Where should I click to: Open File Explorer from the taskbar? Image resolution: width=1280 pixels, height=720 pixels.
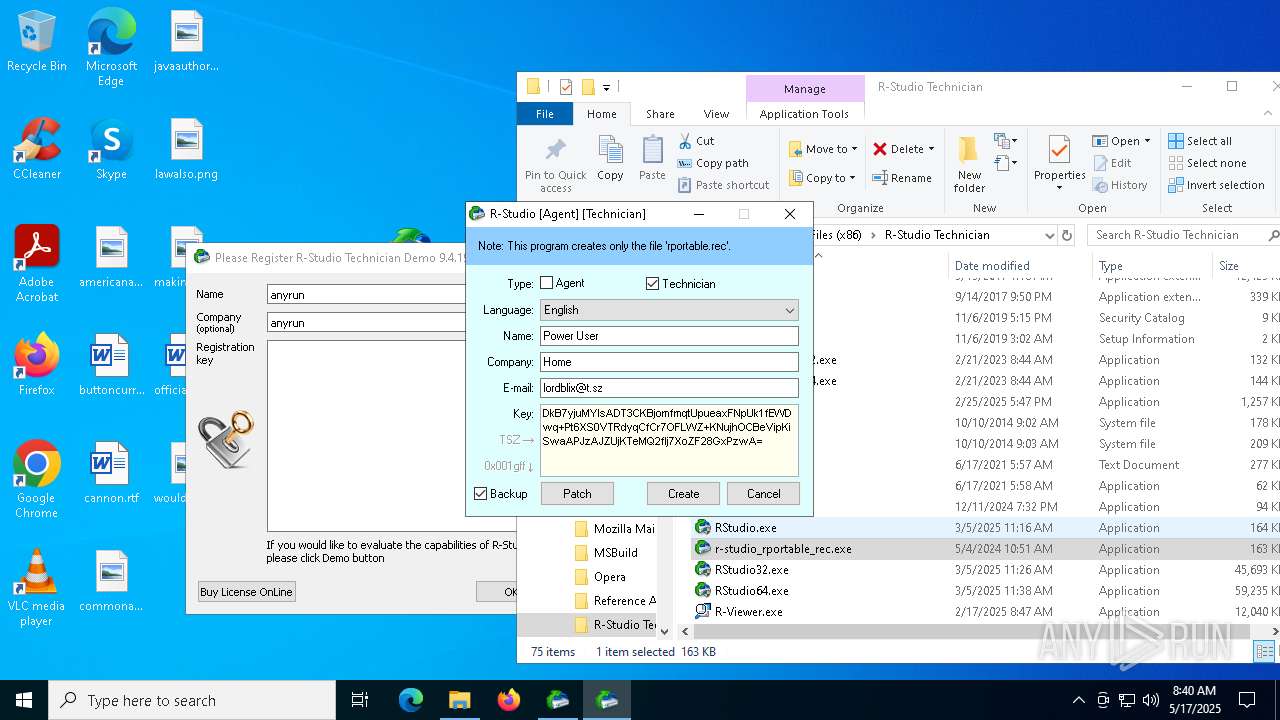click(459, 700)
